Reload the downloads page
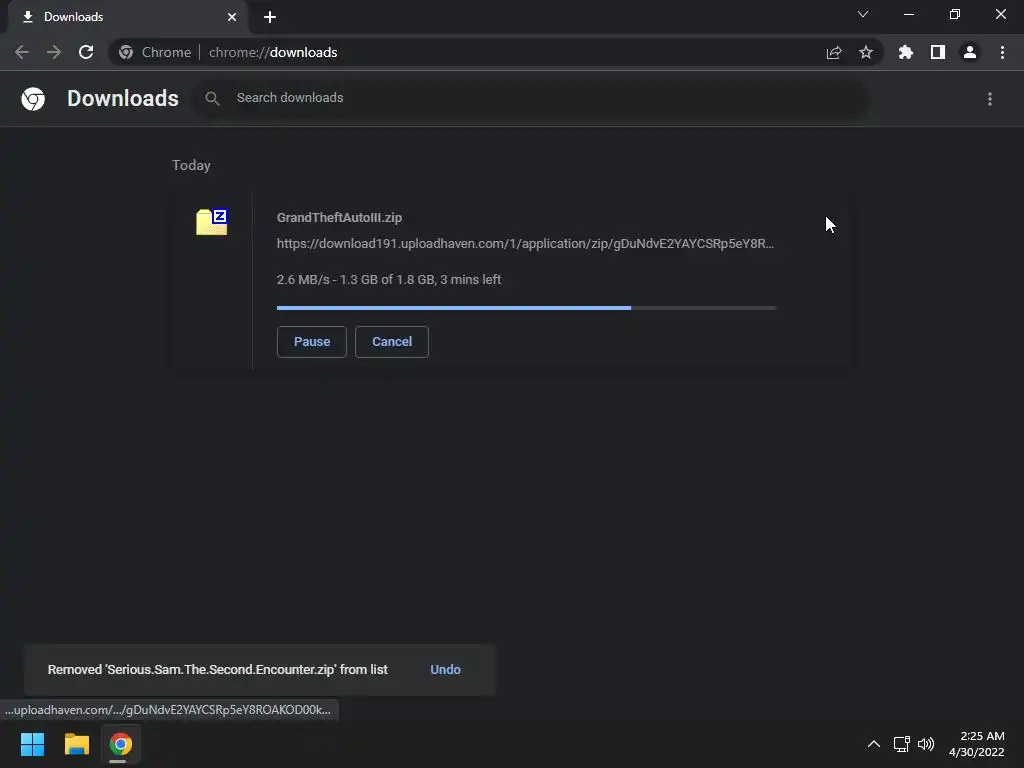The image size is (1024, 768). (86, 52)
